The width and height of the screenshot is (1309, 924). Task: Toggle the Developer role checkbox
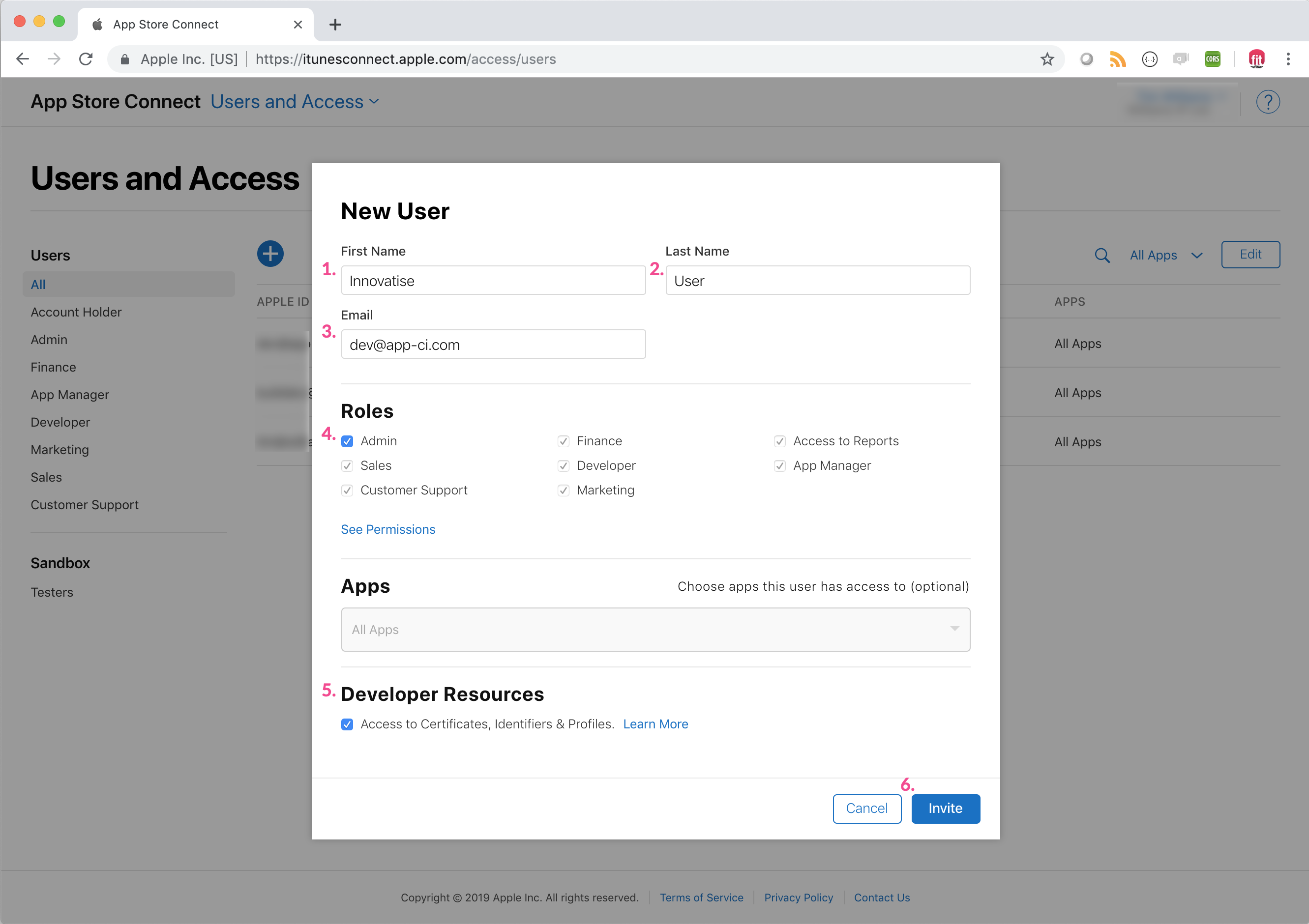click(x=563, y=465)
